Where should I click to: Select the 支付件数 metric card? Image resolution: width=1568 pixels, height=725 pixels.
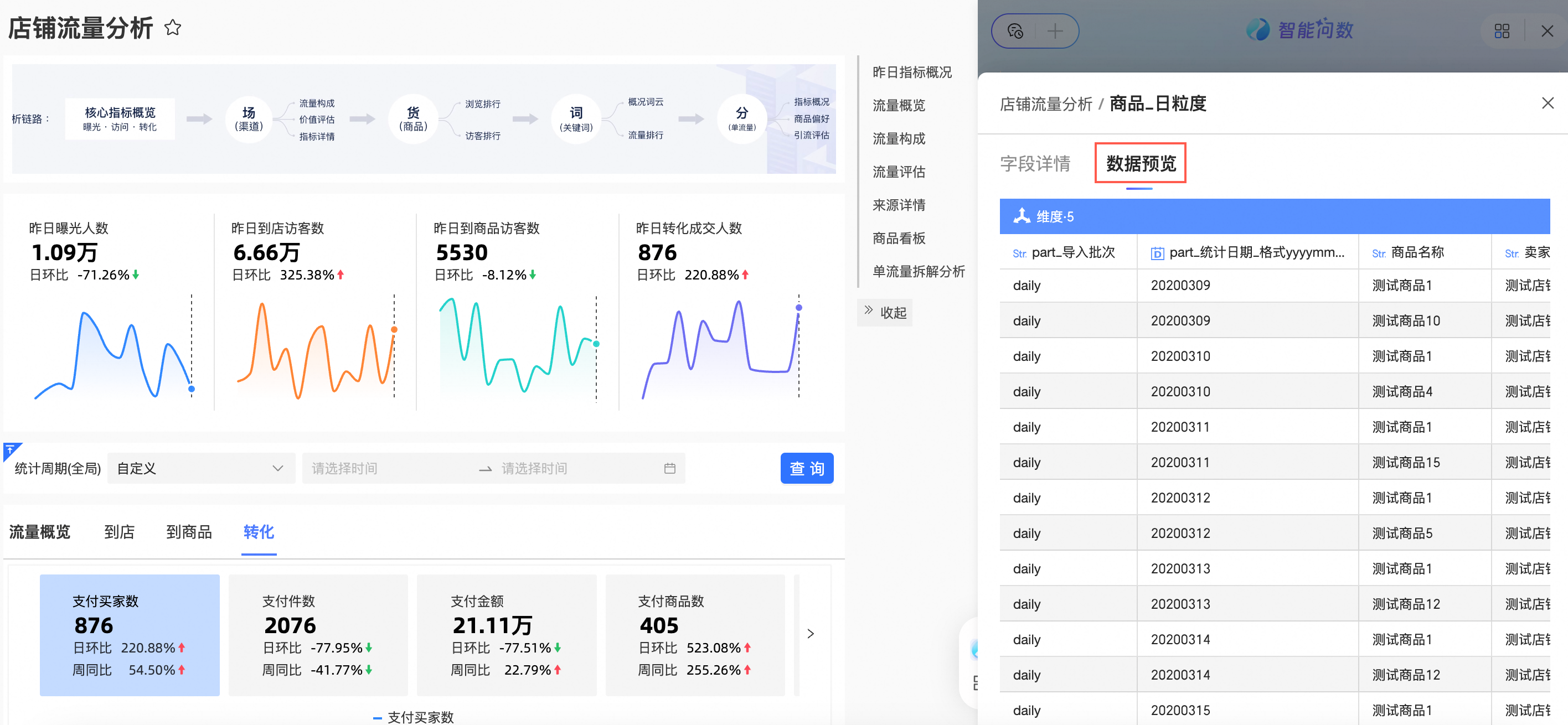[318, 634]
